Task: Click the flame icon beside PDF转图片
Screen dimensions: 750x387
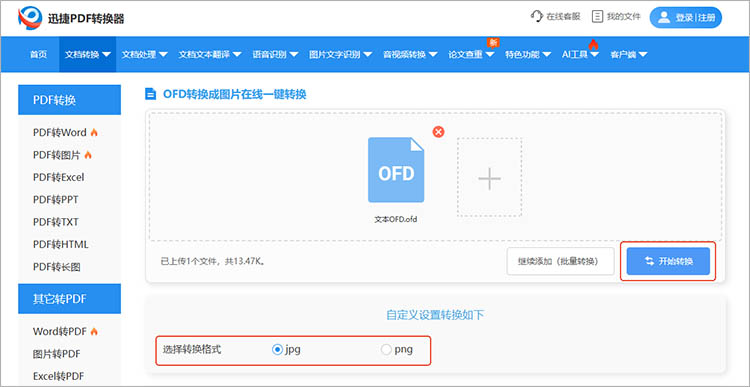Action: 88,155
